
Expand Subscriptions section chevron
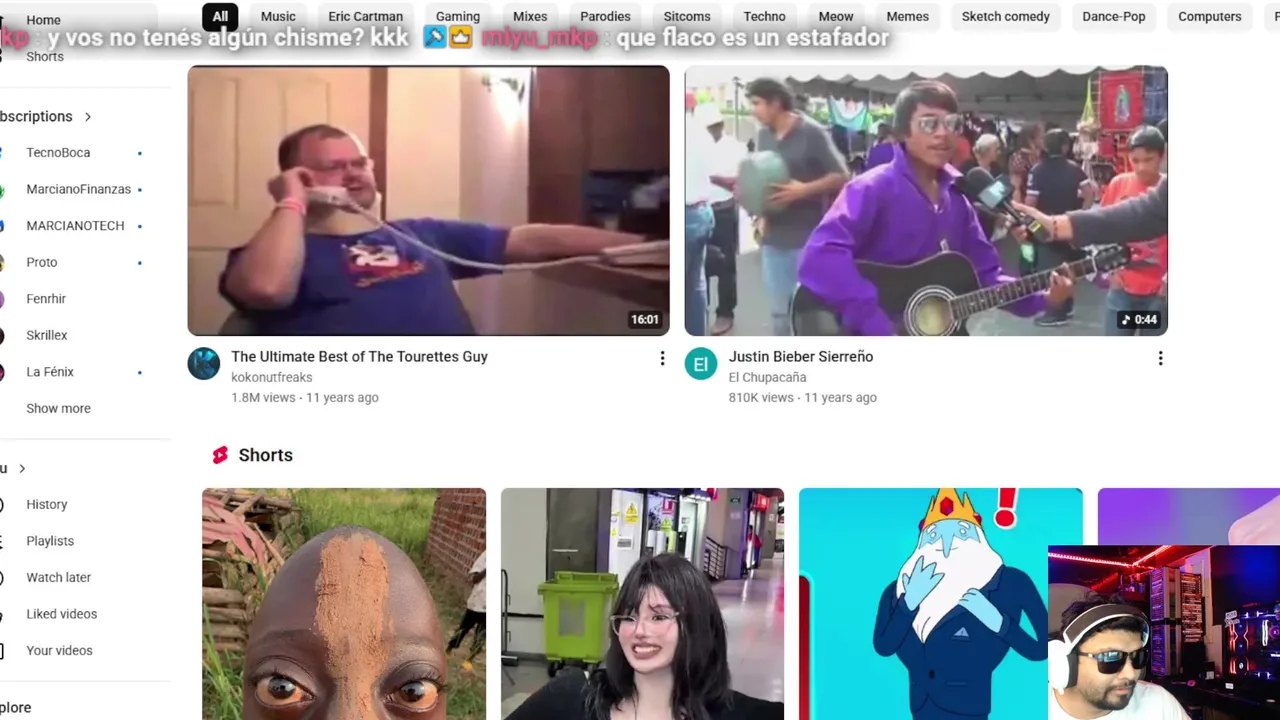(88, 117)
